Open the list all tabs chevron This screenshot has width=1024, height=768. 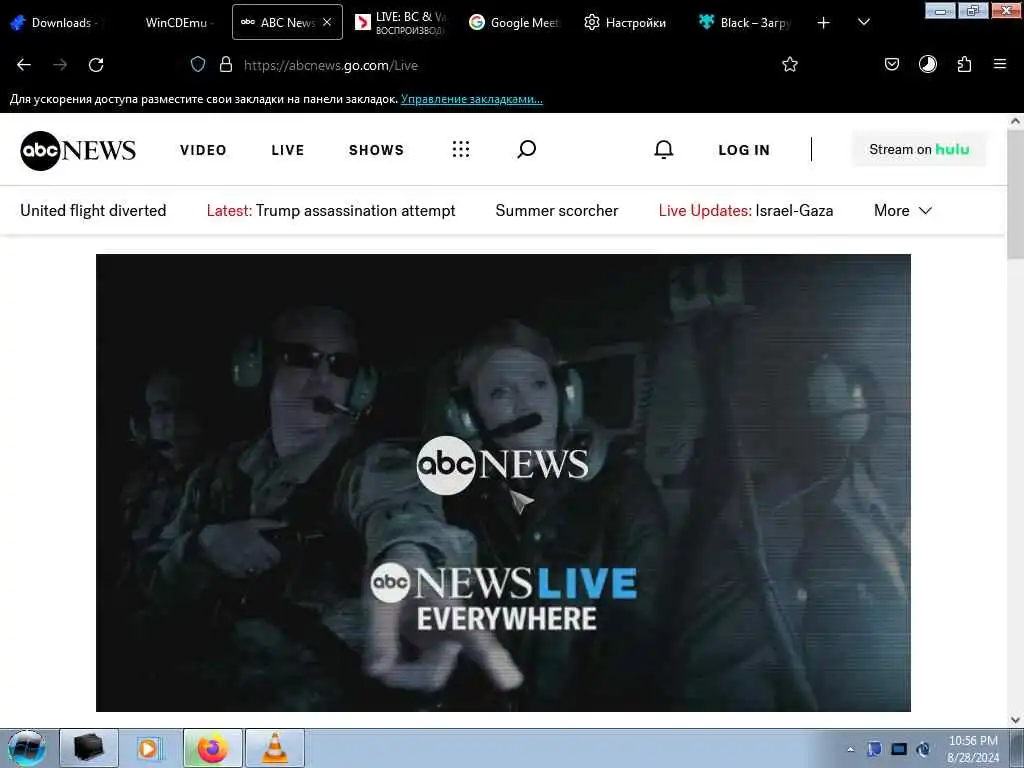(x=863, y=23)
